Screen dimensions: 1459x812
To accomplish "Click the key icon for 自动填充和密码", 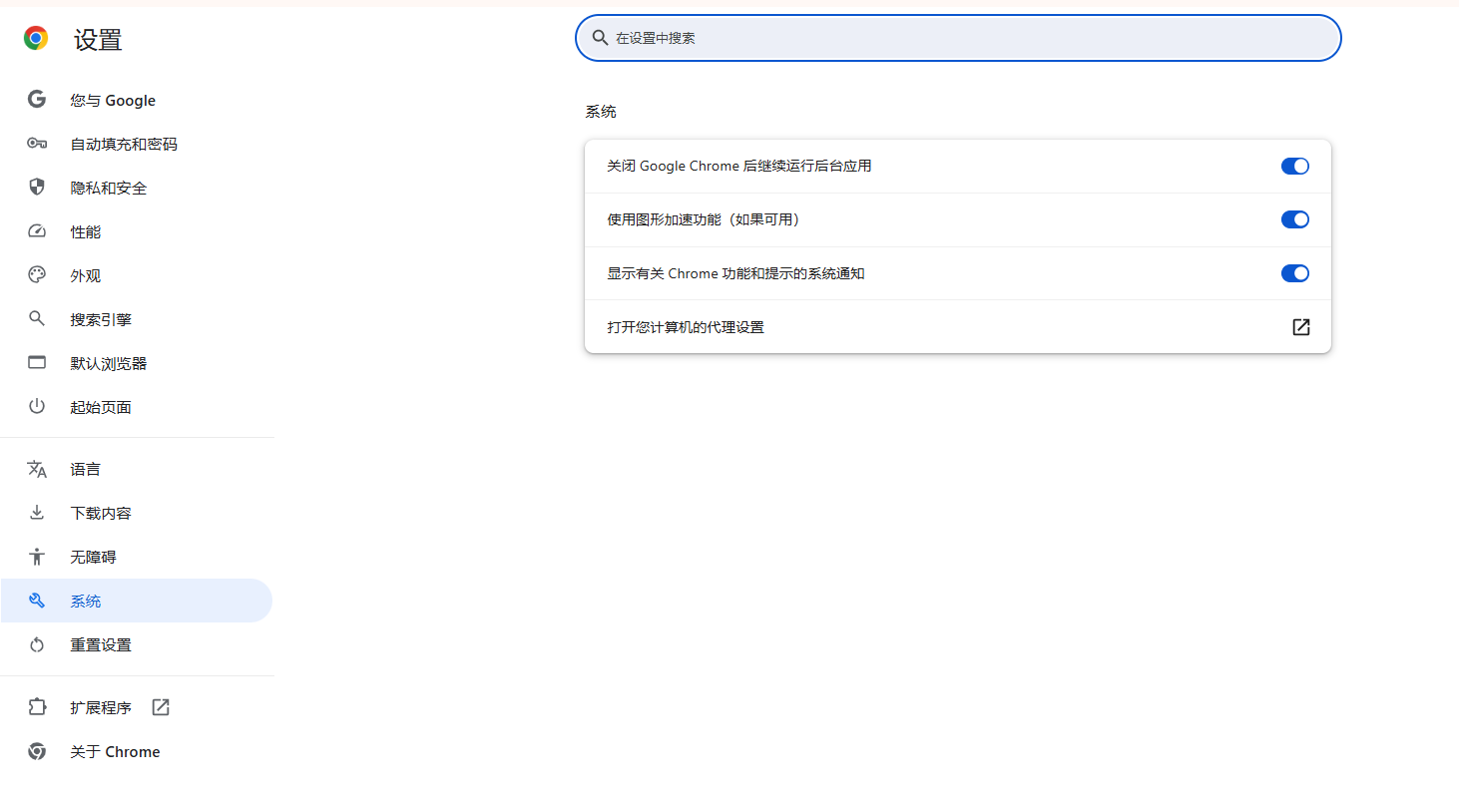I will (x=37, y=144).
